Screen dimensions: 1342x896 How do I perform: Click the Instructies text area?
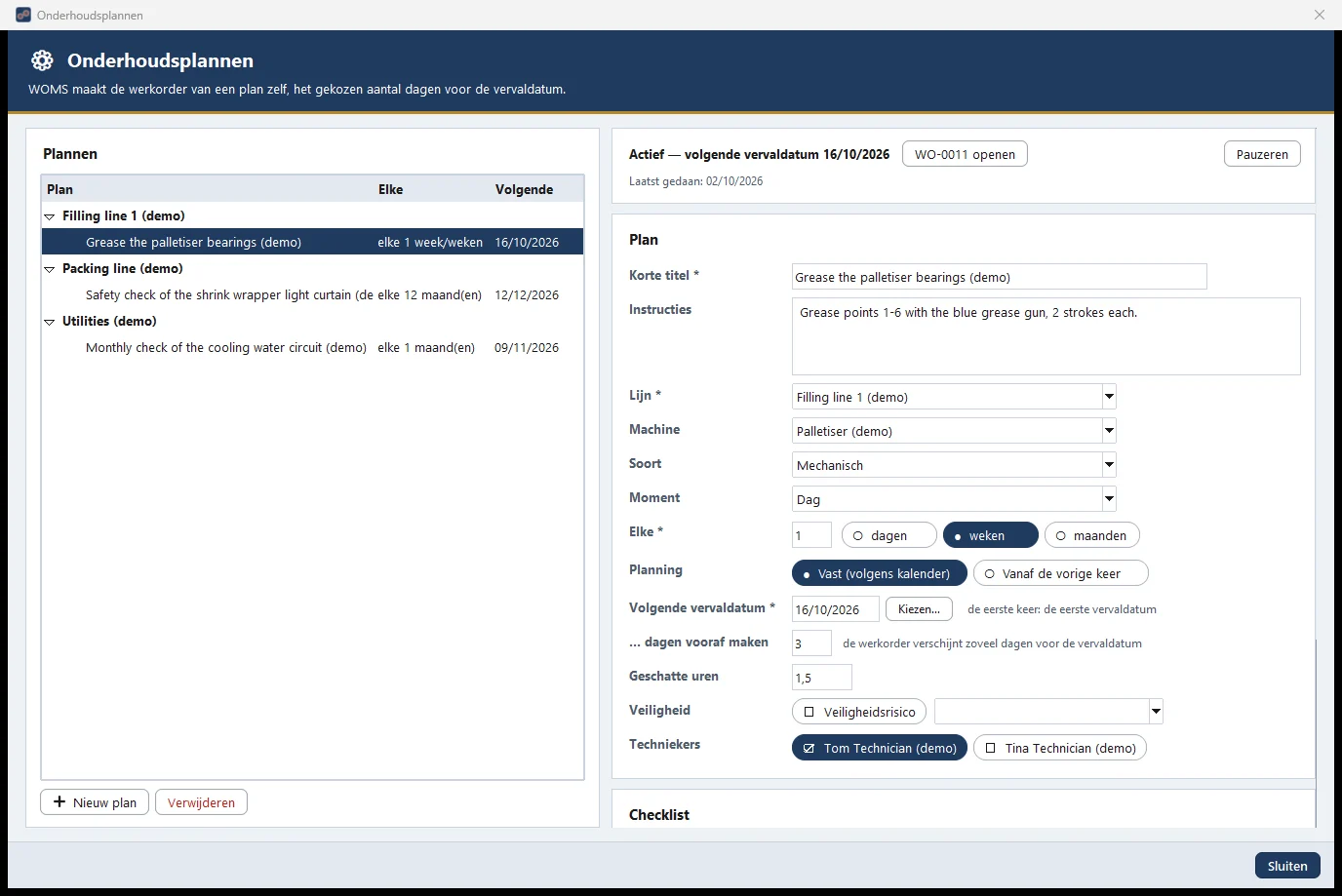pyautogui.click(x=1046, y=336)
